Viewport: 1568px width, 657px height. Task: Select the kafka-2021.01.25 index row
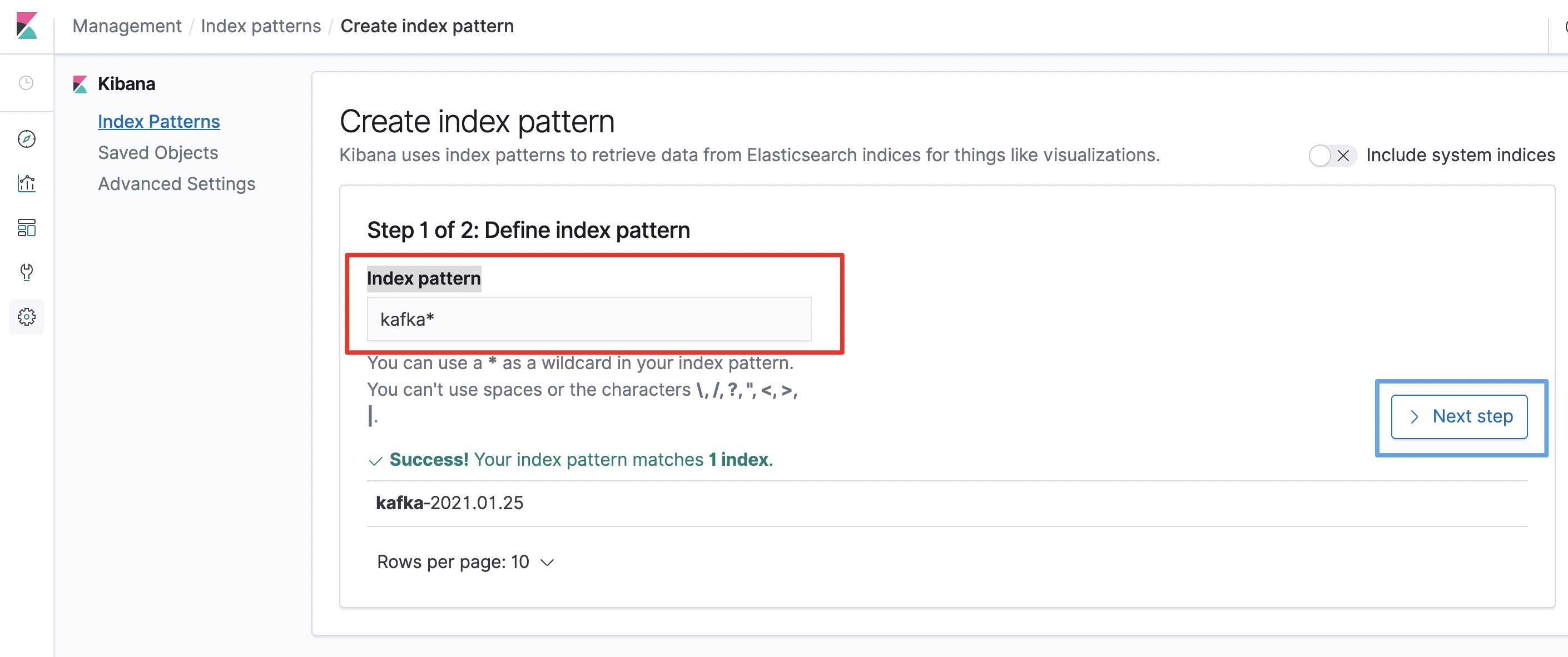pyautogui.click(x=947, y=503)
